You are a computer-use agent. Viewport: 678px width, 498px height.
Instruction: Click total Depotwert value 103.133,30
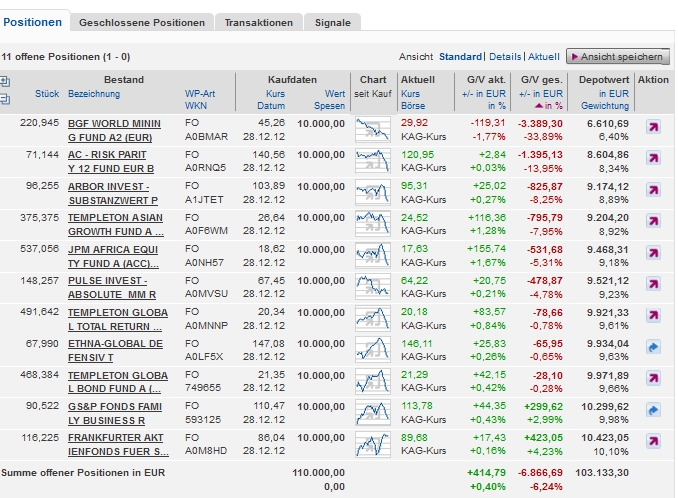(x=602, y=473)
